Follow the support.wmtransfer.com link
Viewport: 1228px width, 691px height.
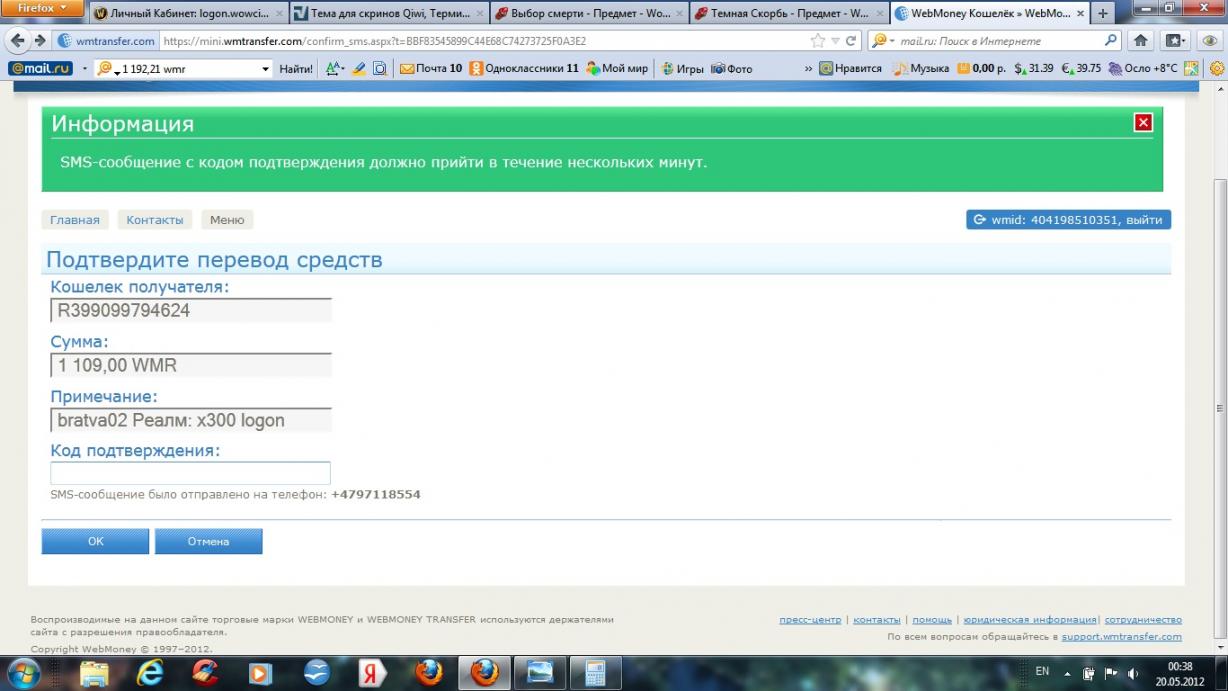[1121, 636]
